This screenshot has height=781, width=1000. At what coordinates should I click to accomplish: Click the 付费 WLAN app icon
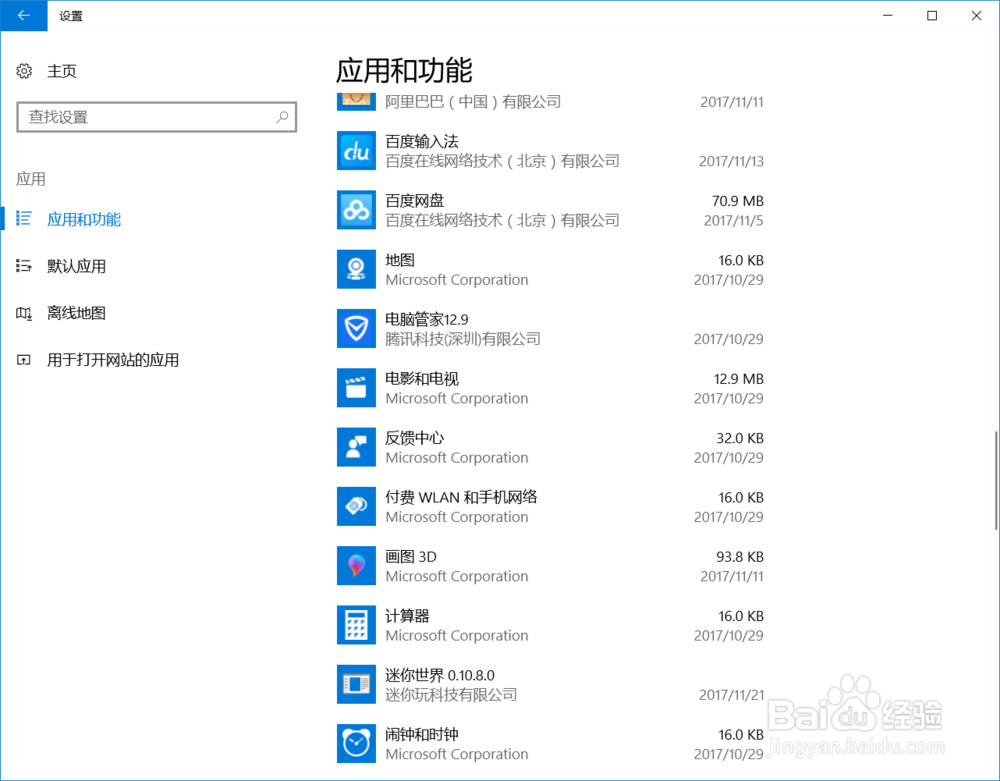tap(356, 506)
